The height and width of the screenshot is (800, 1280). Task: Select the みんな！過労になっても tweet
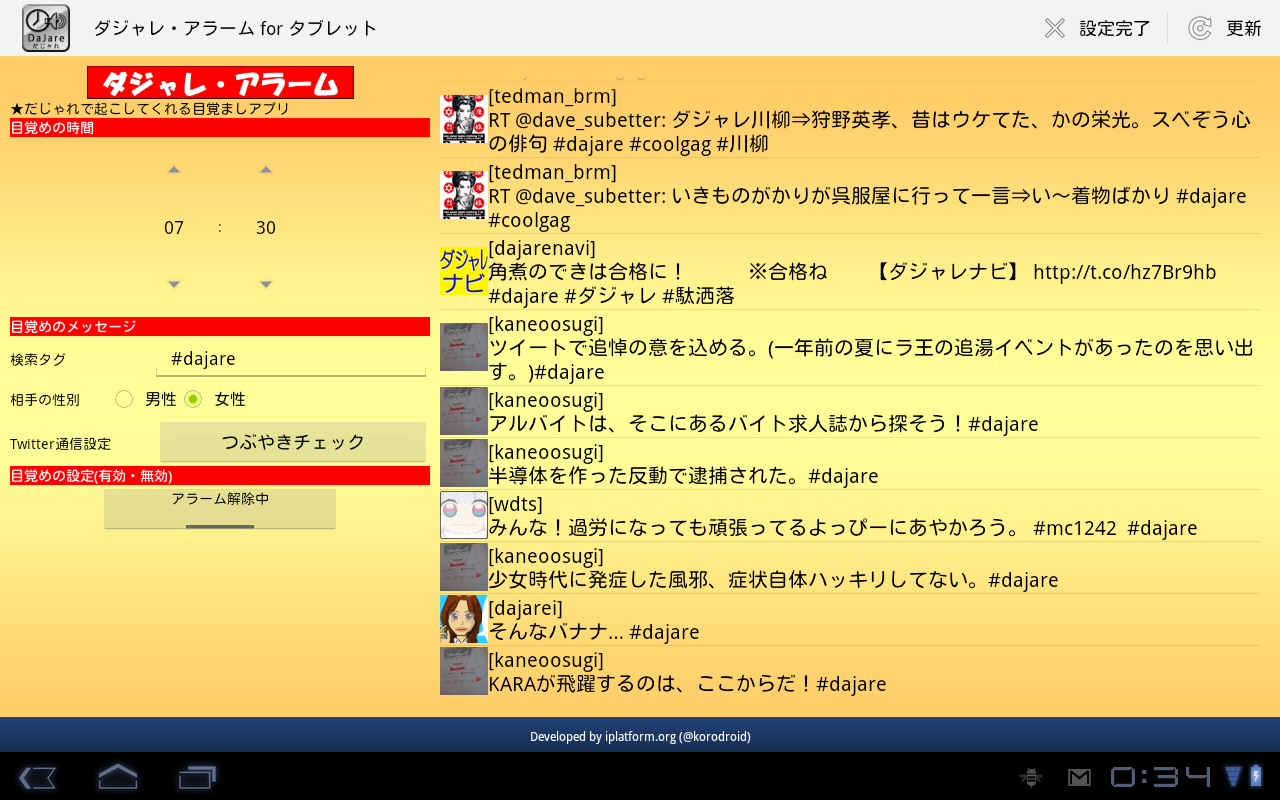(x=843, y=528)
